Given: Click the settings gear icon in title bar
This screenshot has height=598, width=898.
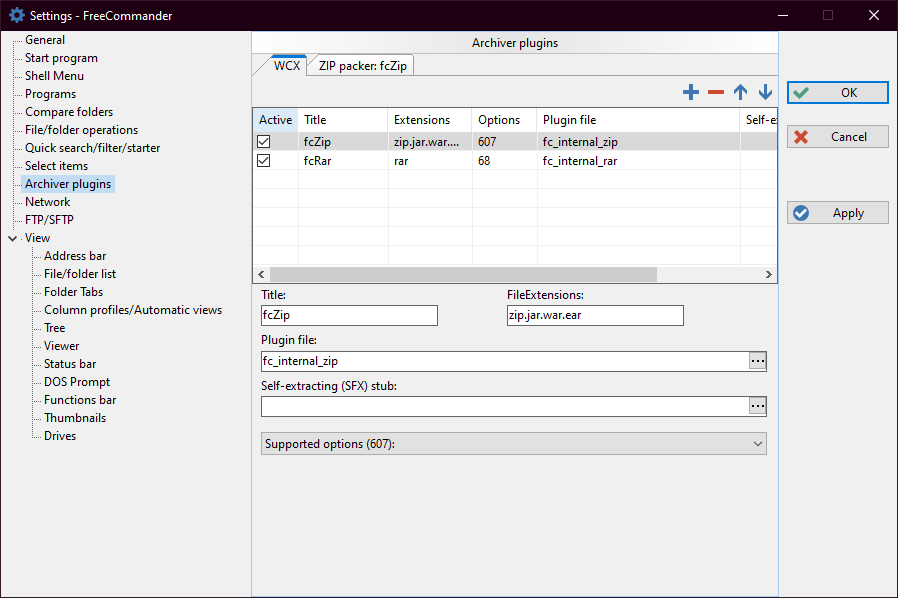Looking at the screenshot, I should click(16, 15).
